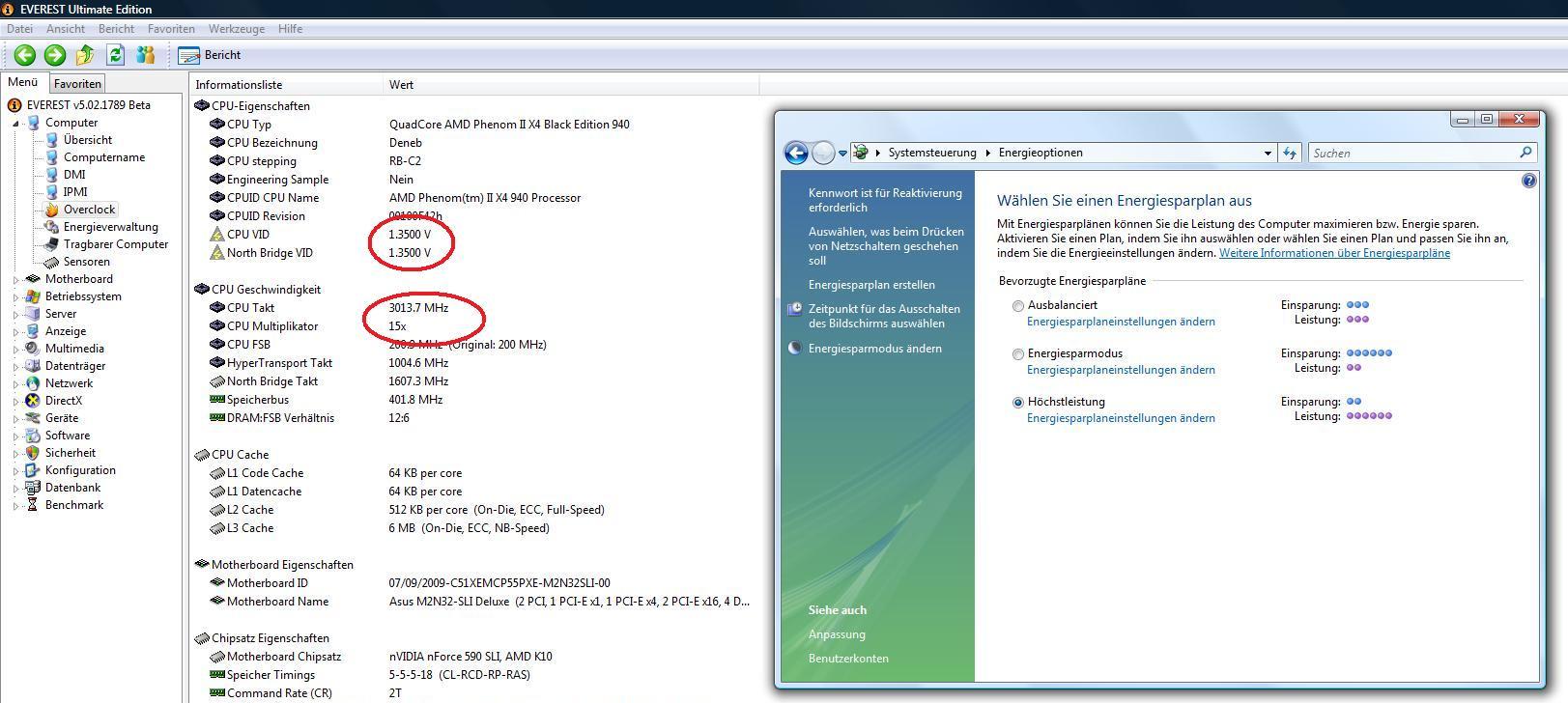
Task: Click the Geräte tree icon
Action: click(33, 418)
